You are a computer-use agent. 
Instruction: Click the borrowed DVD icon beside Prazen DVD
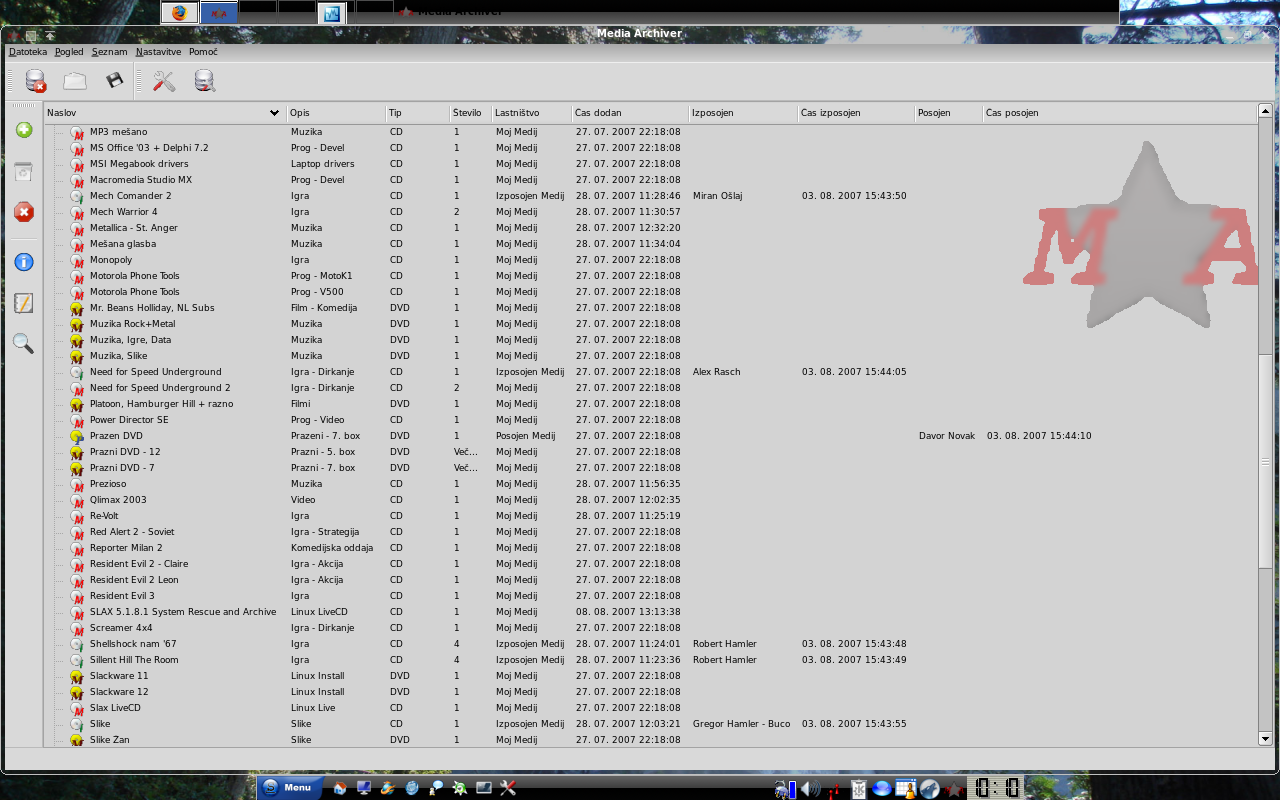77,436
